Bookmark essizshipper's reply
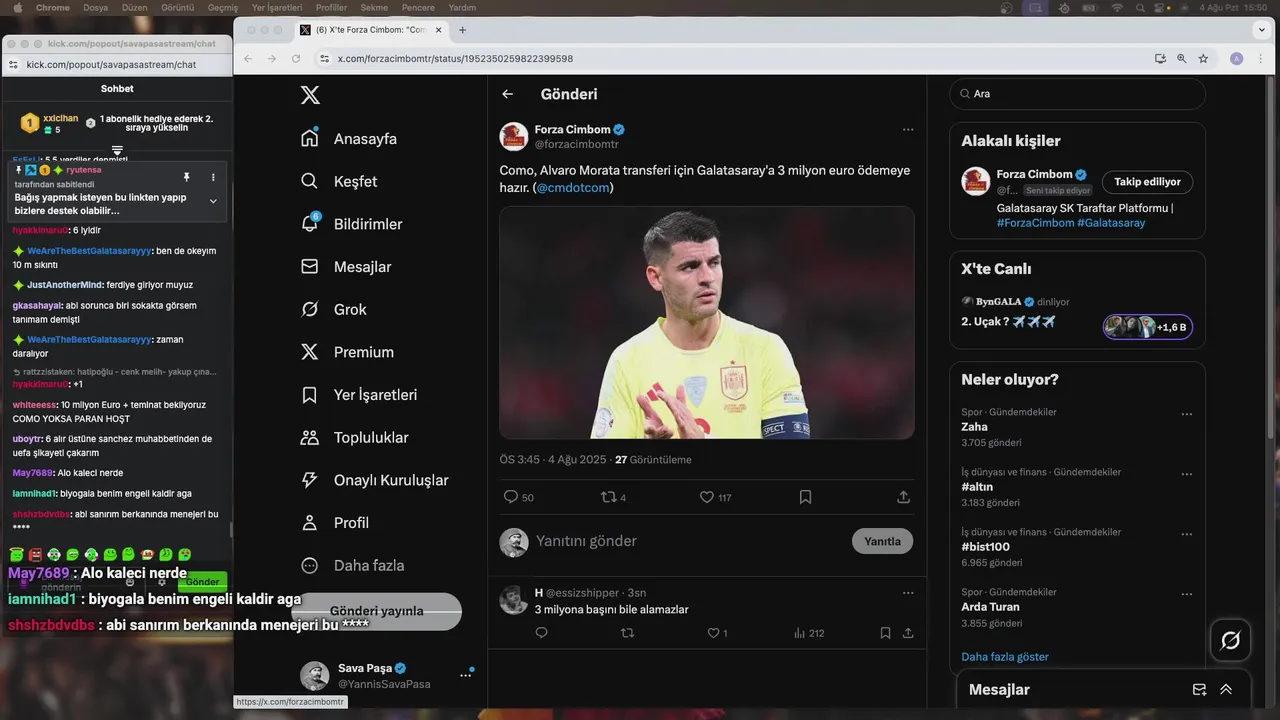The image size is (1280, 720). pyautogui.click(x=885, y=633)
